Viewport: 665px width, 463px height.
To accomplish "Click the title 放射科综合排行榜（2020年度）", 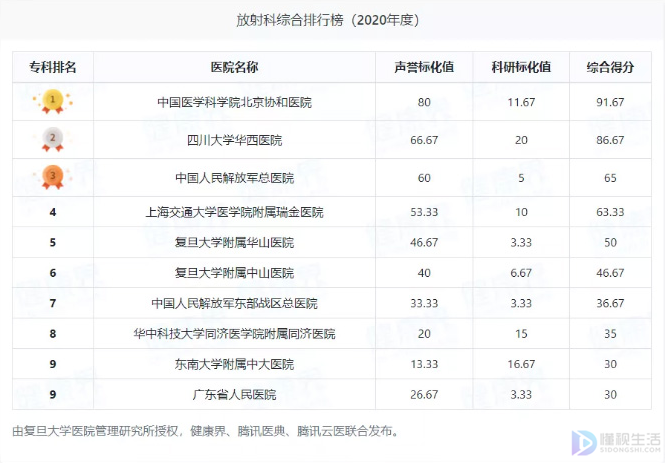I will click(x=328, y=20).
